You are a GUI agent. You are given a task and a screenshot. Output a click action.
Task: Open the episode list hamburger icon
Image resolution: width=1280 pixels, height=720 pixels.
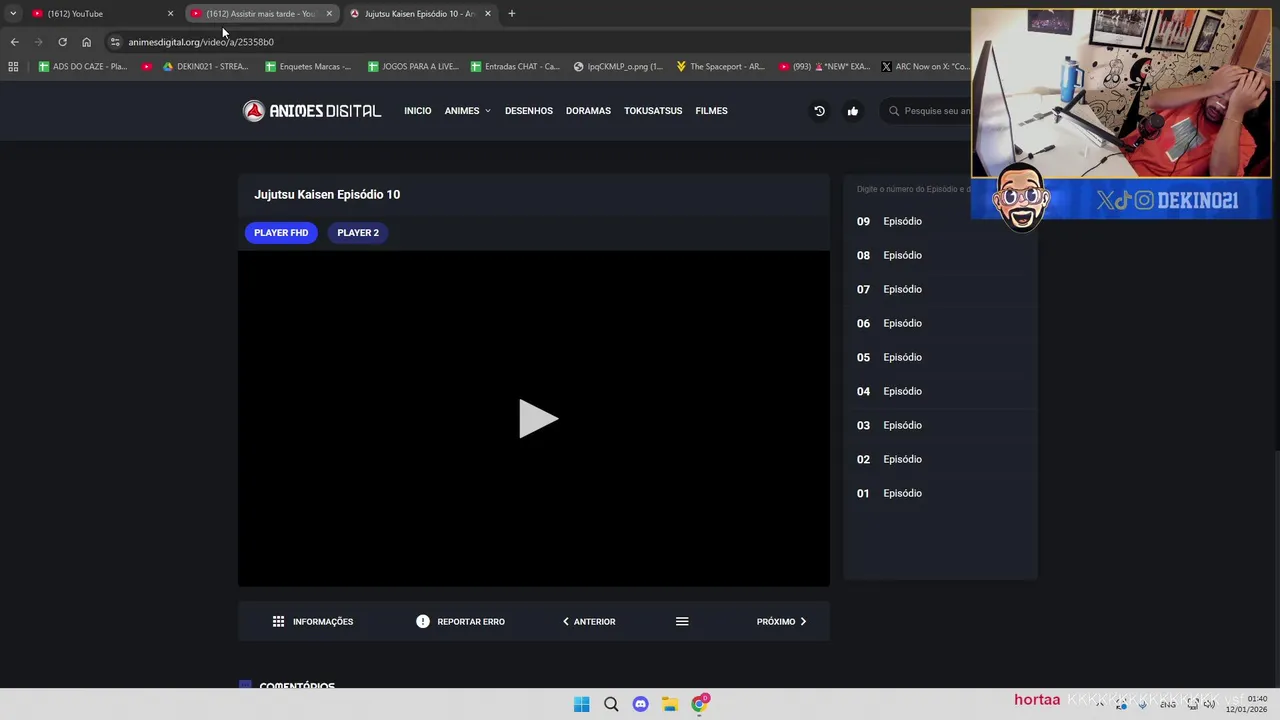point(682,622)
